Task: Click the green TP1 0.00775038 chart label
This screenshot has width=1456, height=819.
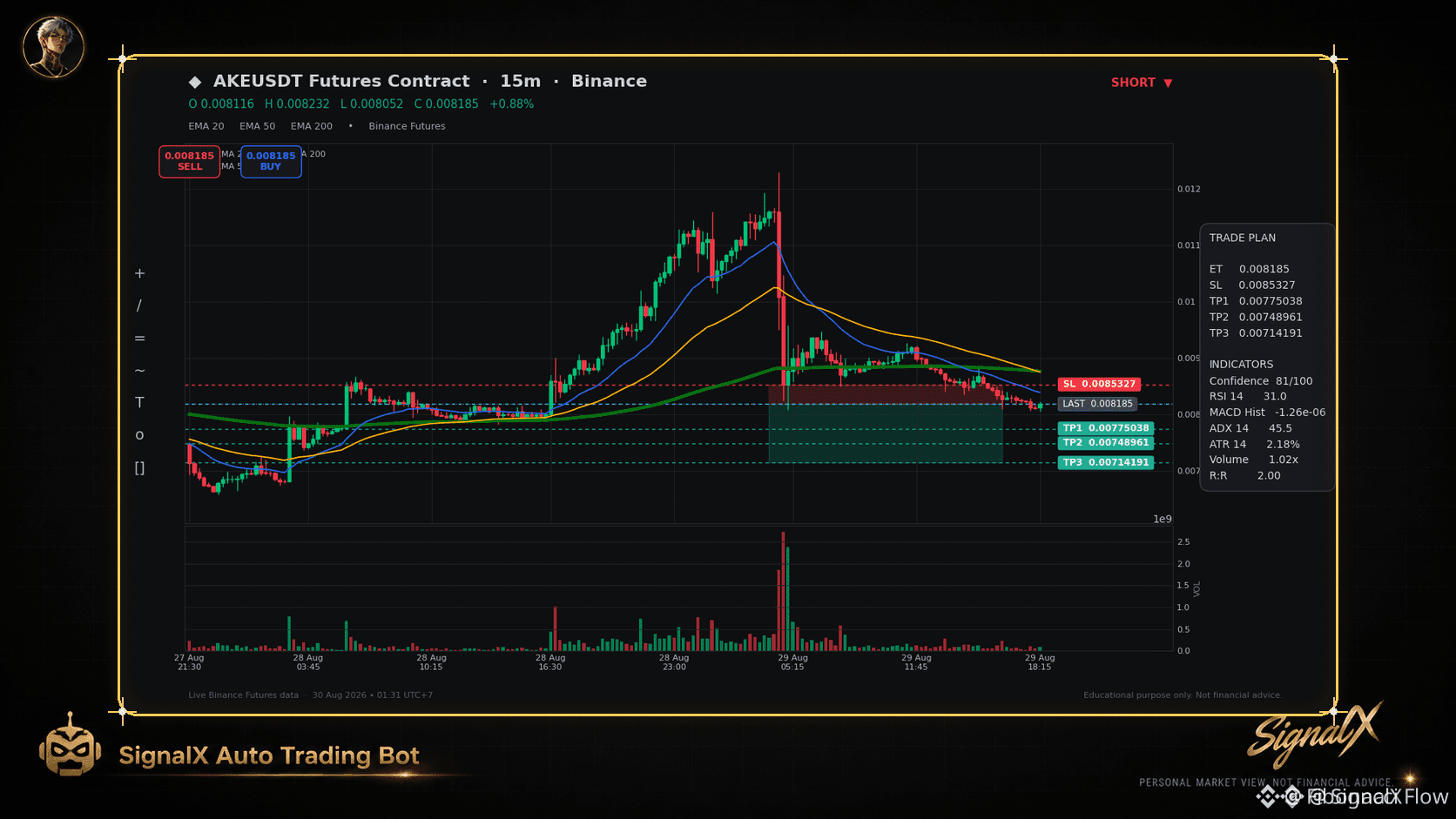Action: coord(1106,428)
